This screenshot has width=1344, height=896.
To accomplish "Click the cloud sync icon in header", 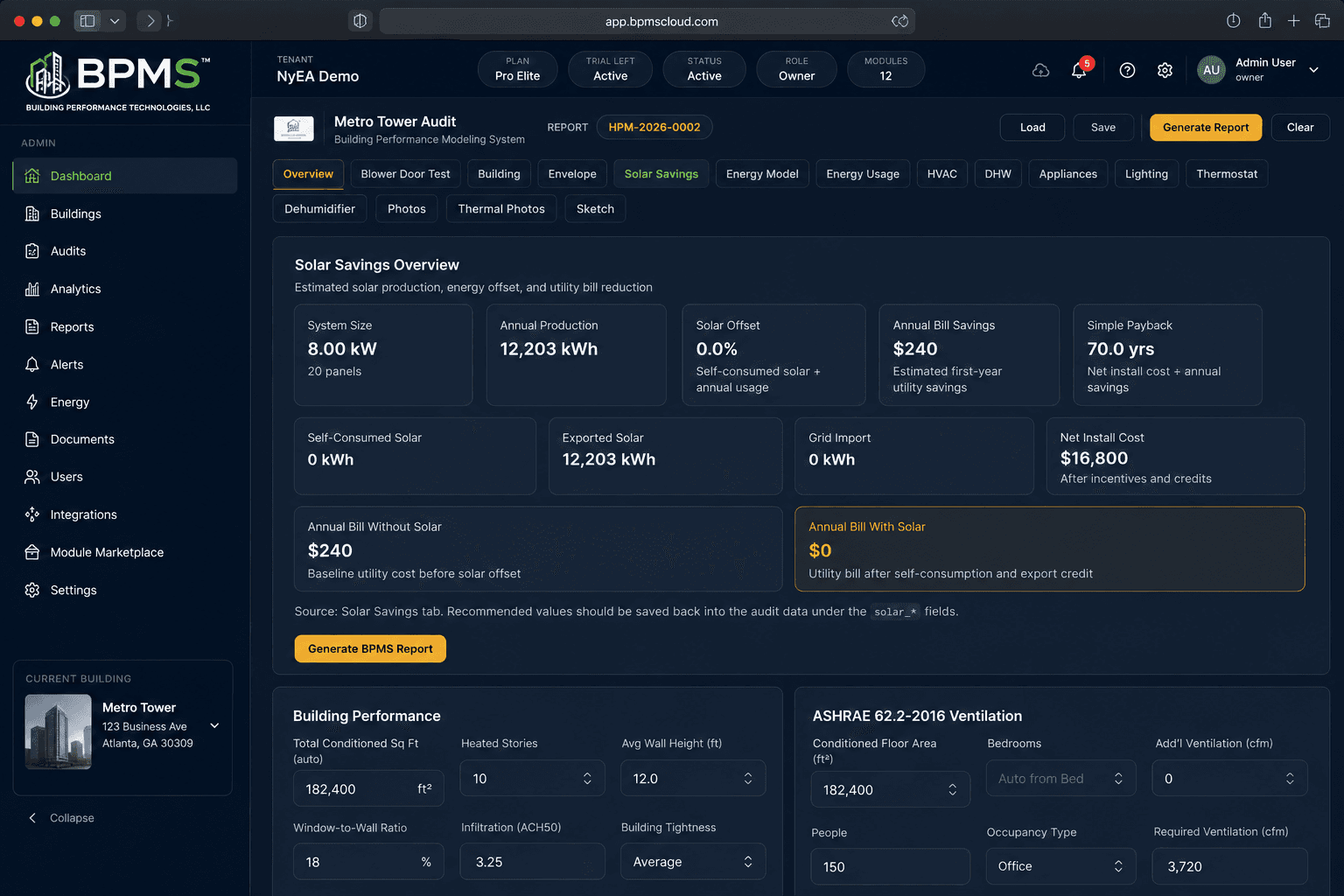I will (1040, 70).
